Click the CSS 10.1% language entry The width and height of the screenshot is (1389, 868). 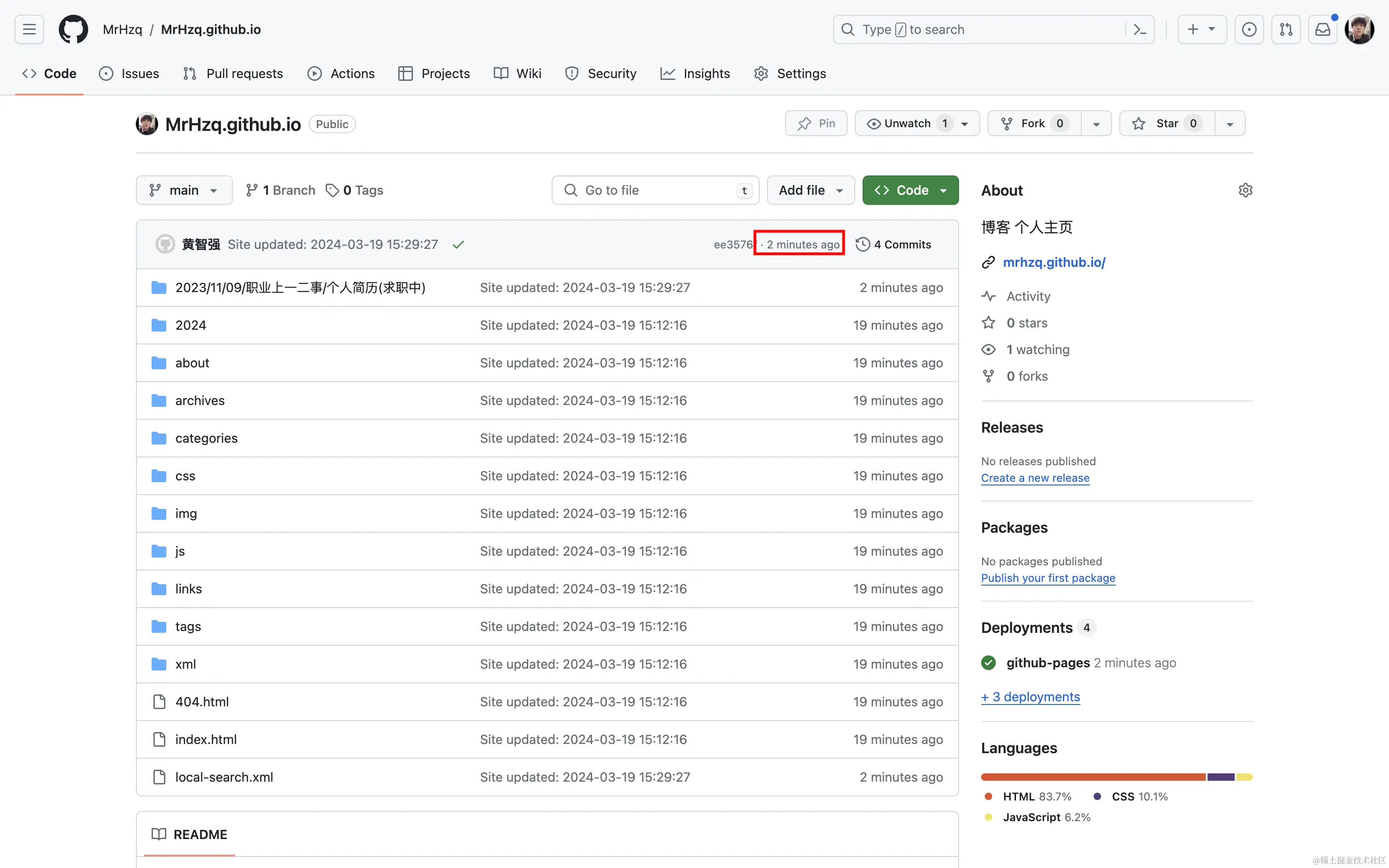(1130, 796)
